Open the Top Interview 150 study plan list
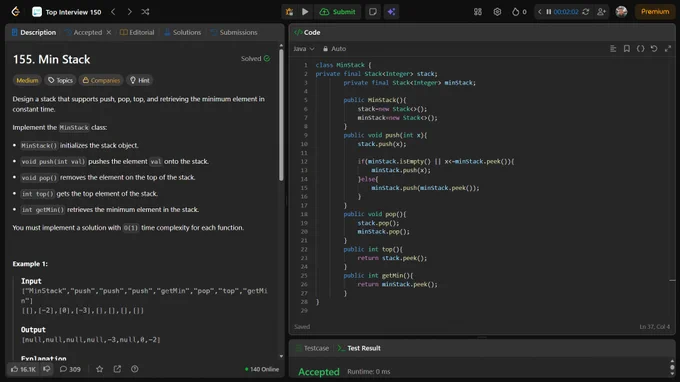 pos(67,12)
